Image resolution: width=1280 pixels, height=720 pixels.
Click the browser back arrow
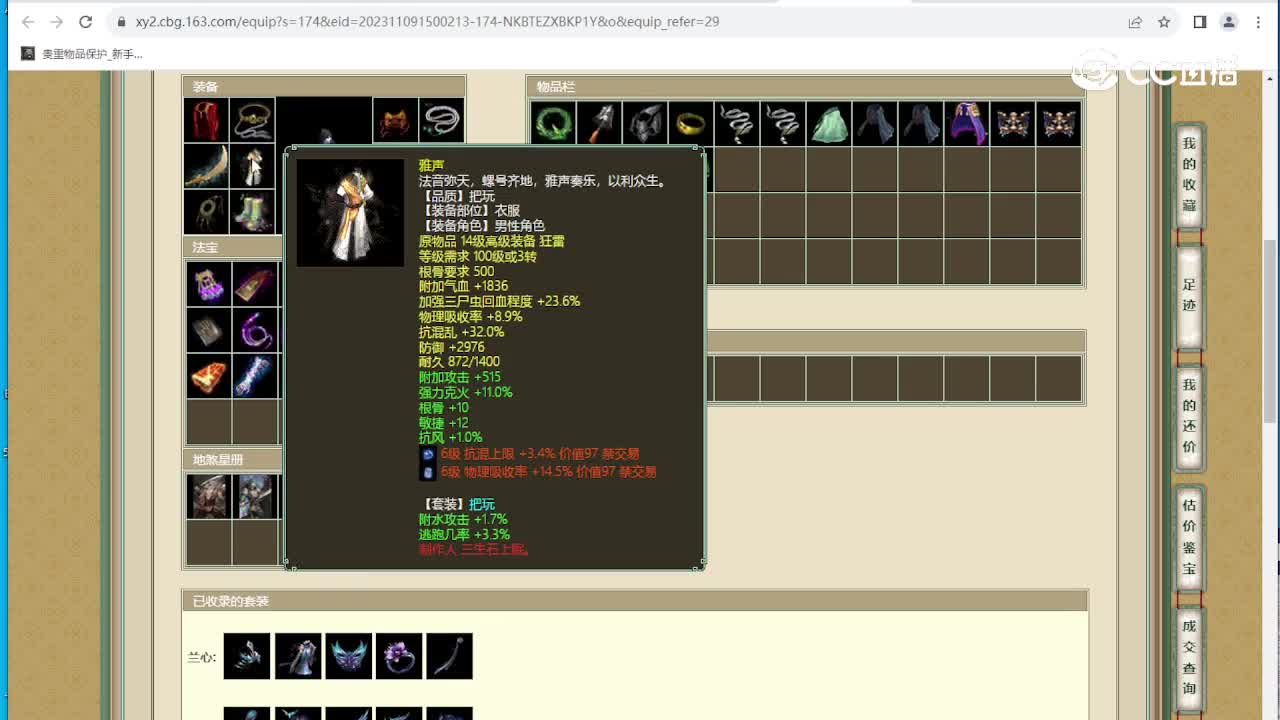(28, 22)
